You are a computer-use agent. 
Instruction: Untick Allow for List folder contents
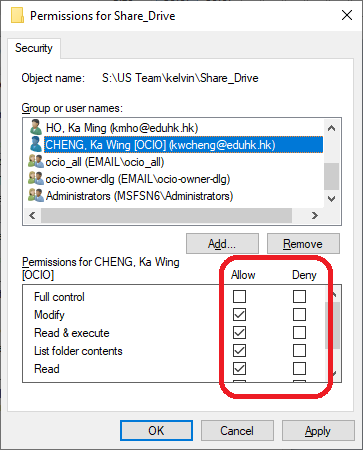pos(239,350)
